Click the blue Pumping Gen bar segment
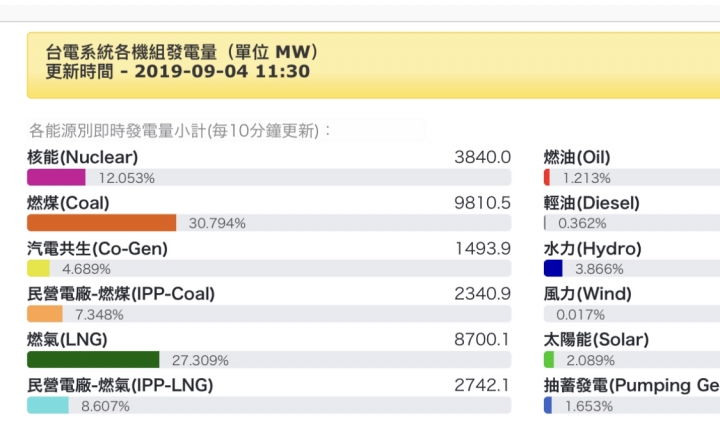 pyautogui.click(x=548, y=405)
